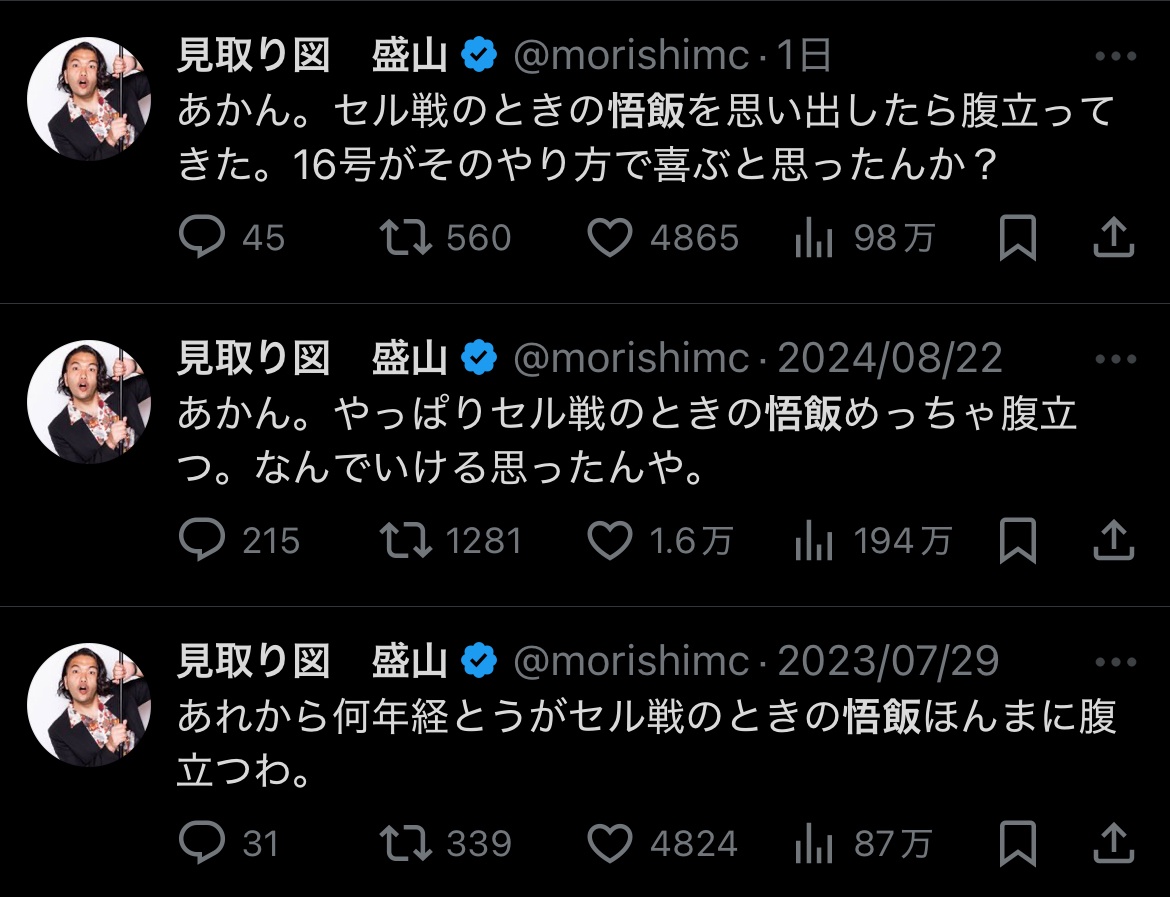
Task: Bookmark the 2023/07/29 tweet
Action: coord(1017,844)
